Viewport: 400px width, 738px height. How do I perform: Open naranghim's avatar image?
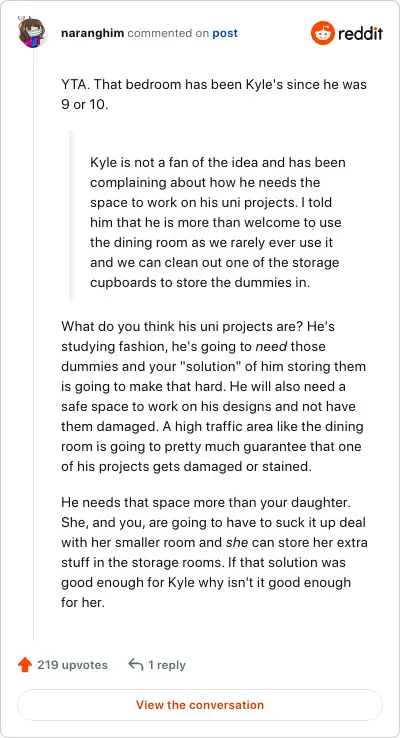coord(31,32)
